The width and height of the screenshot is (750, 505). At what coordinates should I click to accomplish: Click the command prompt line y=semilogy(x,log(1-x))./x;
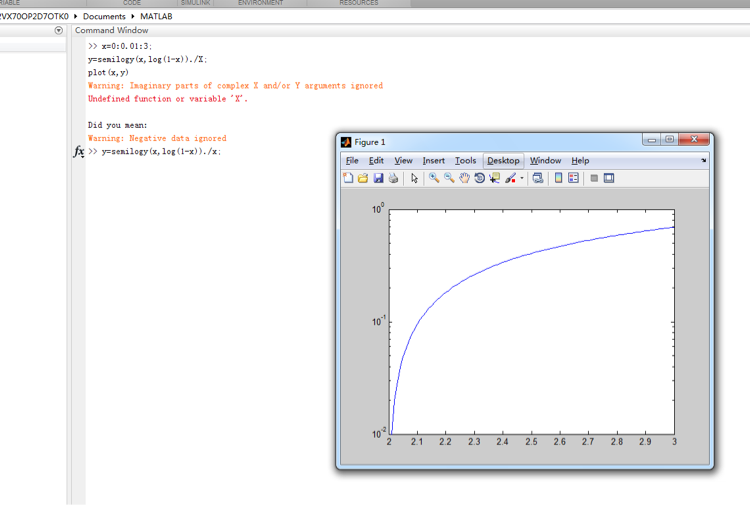161,152
